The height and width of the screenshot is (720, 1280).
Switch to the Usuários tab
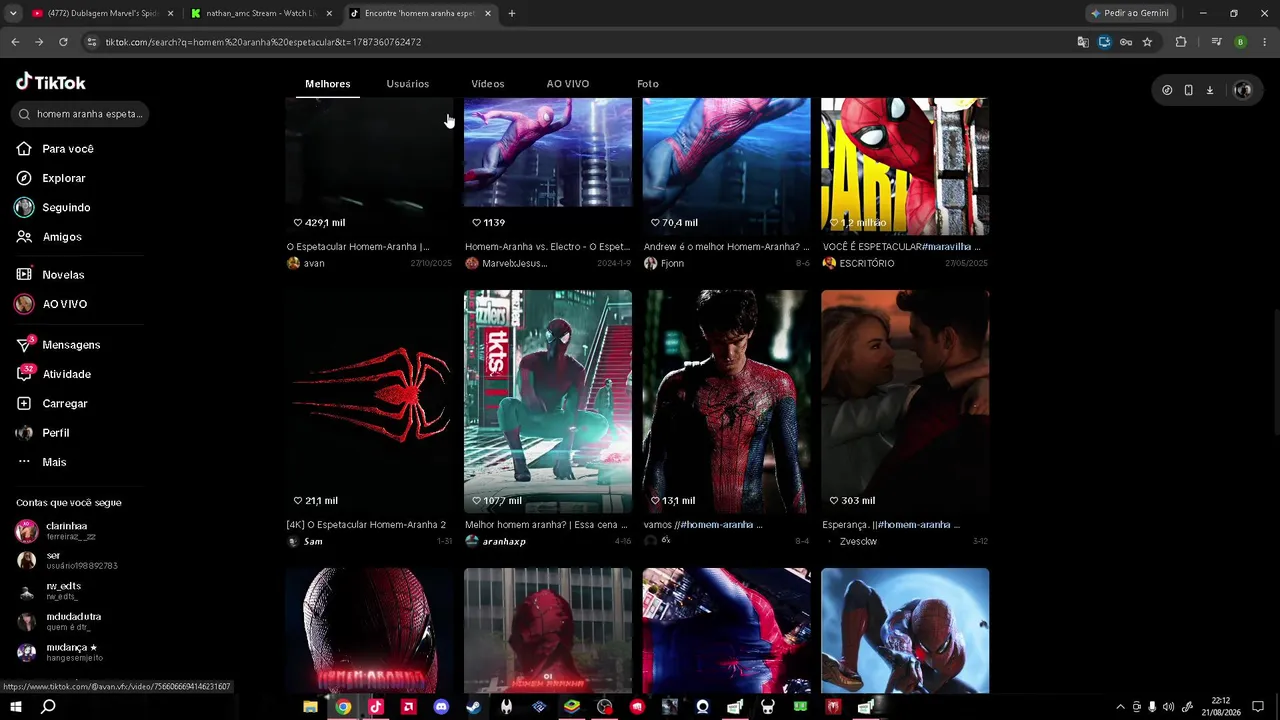408,84
